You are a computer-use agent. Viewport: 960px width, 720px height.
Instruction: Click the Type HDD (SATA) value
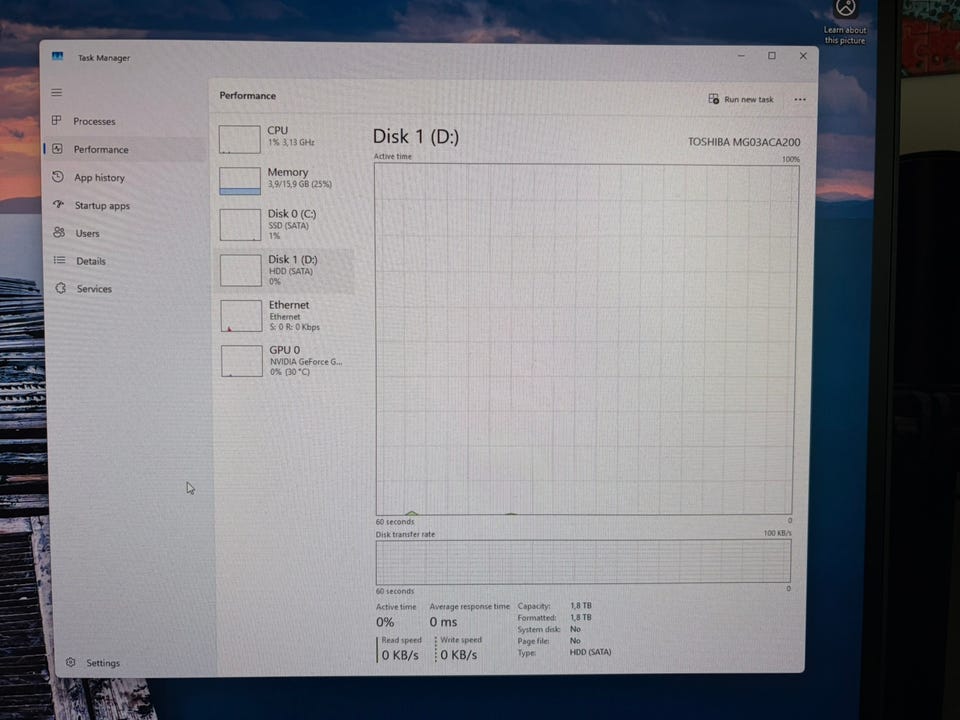(x=591, y=652)
